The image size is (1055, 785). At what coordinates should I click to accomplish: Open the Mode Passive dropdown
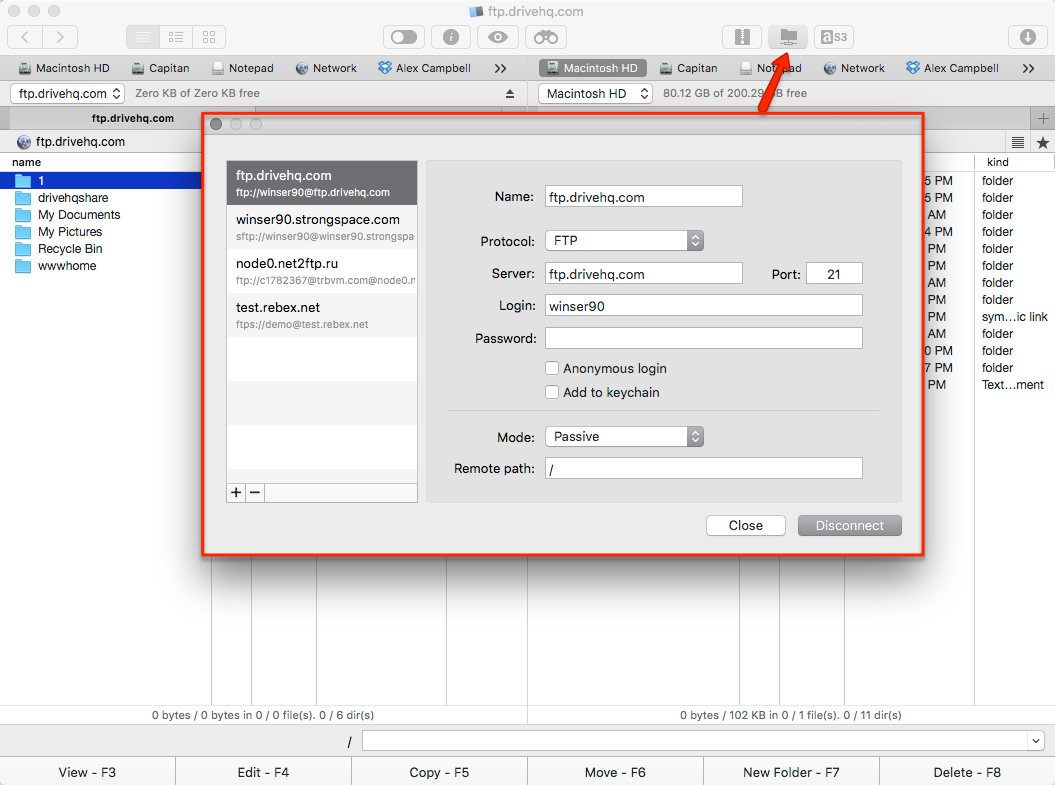(624, 437)
